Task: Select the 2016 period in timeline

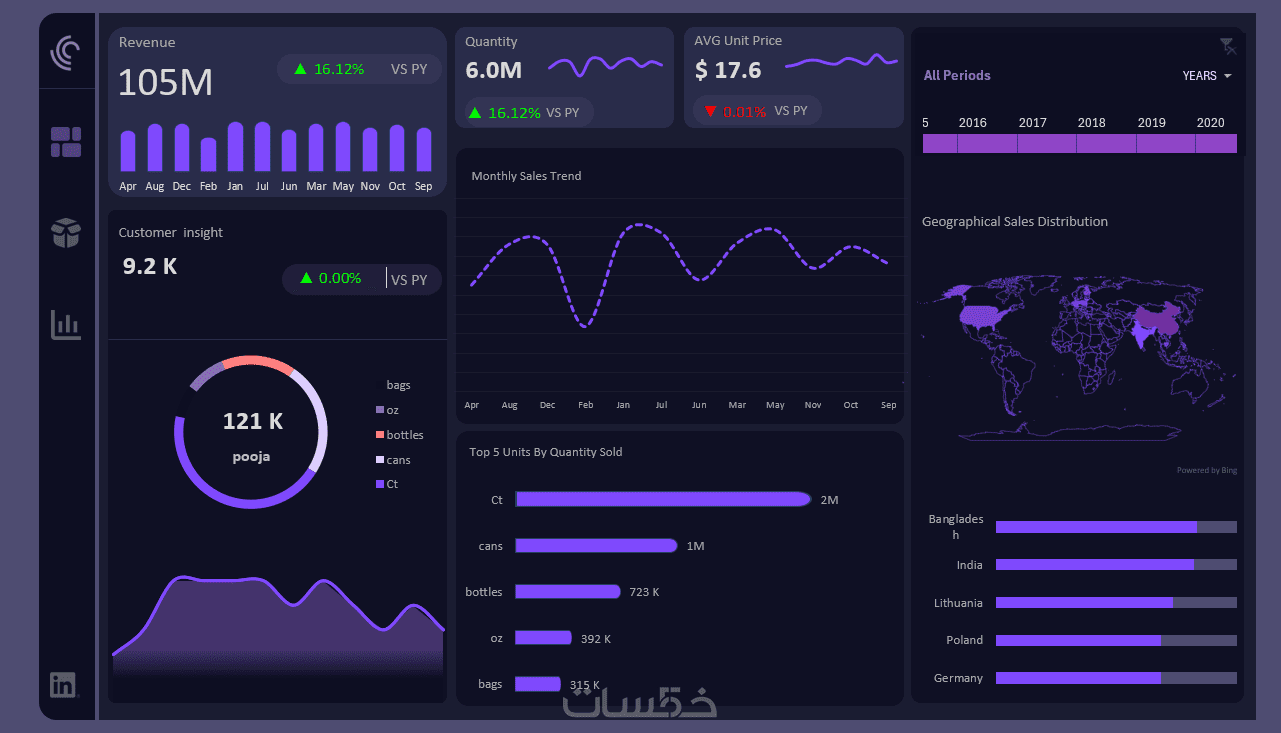Action: 987,143
